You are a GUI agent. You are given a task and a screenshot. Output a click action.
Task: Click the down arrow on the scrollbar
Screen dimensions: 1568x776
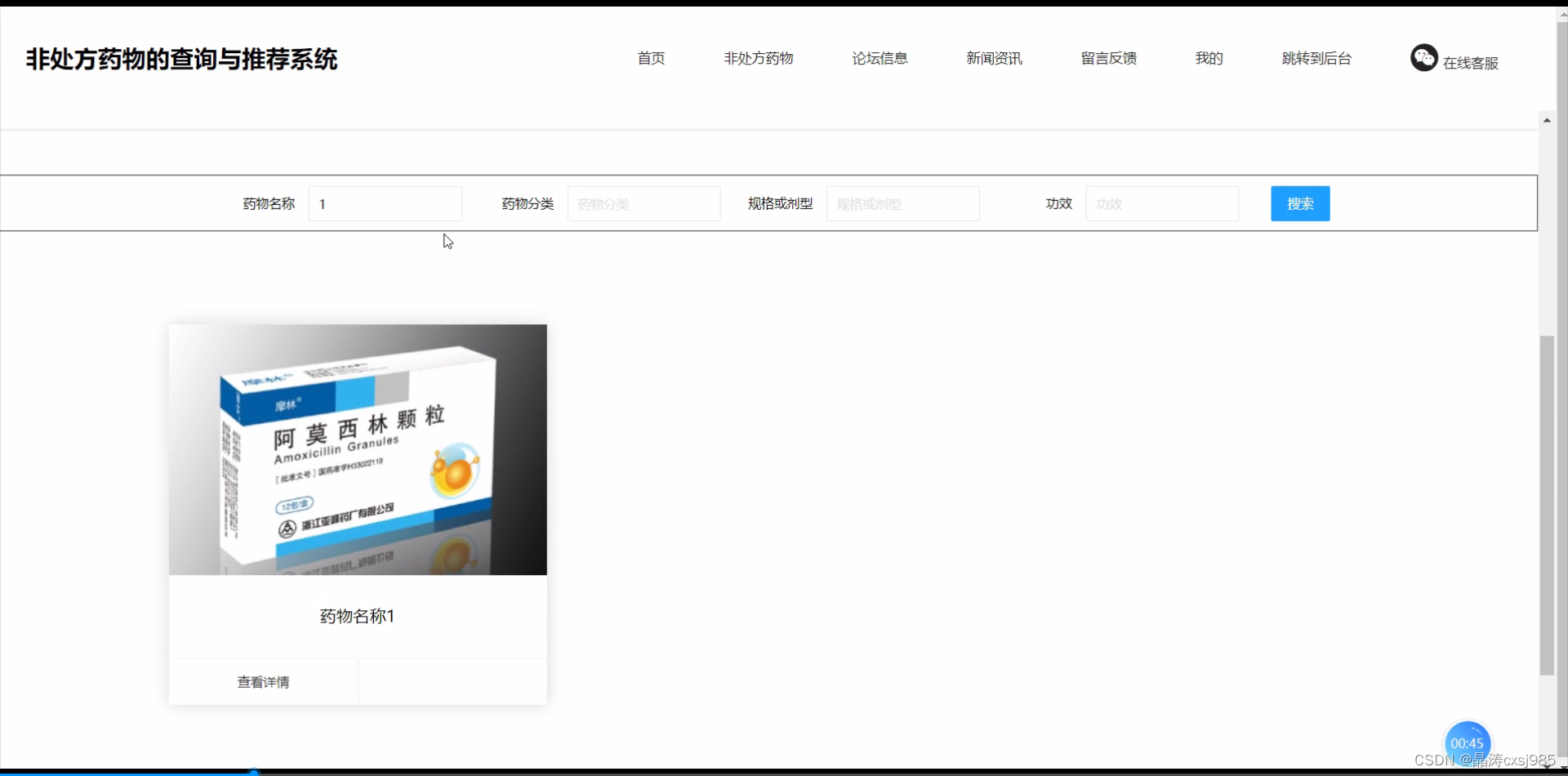(x=1547, y=769)
